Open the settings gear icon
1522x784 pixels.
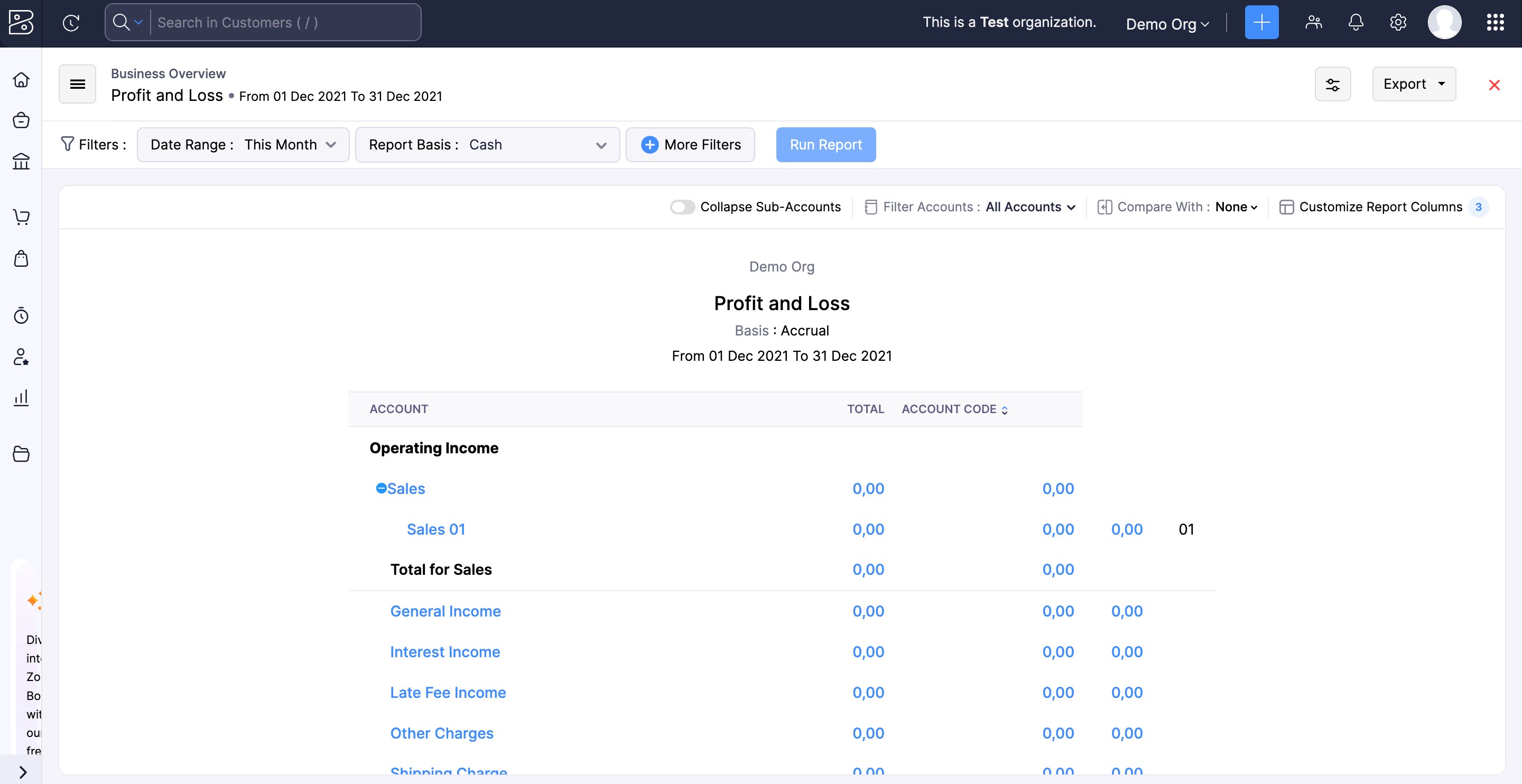[1397, 22]
